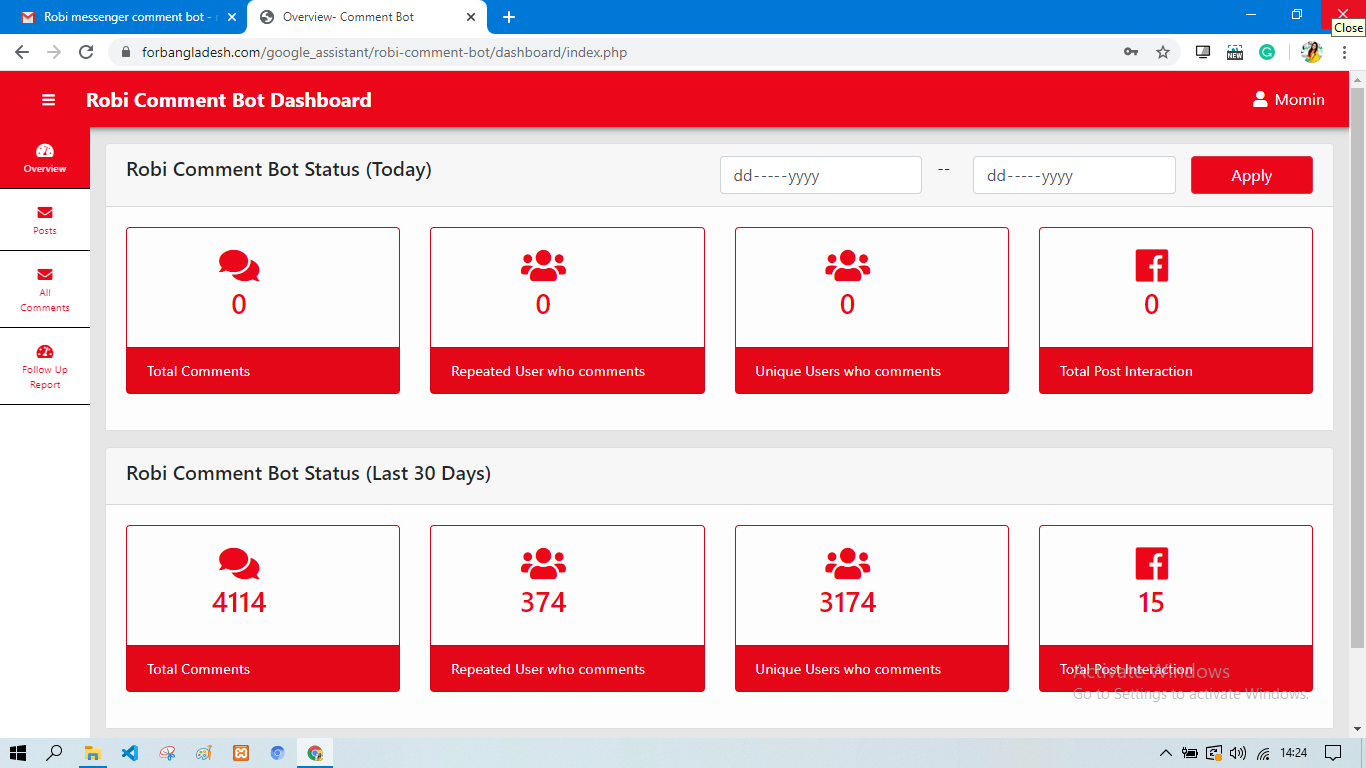The width and height of the screenshot is (1366, 768).
Task: Open the Chrome profile avatar
Action: (x=1312, y=52)
